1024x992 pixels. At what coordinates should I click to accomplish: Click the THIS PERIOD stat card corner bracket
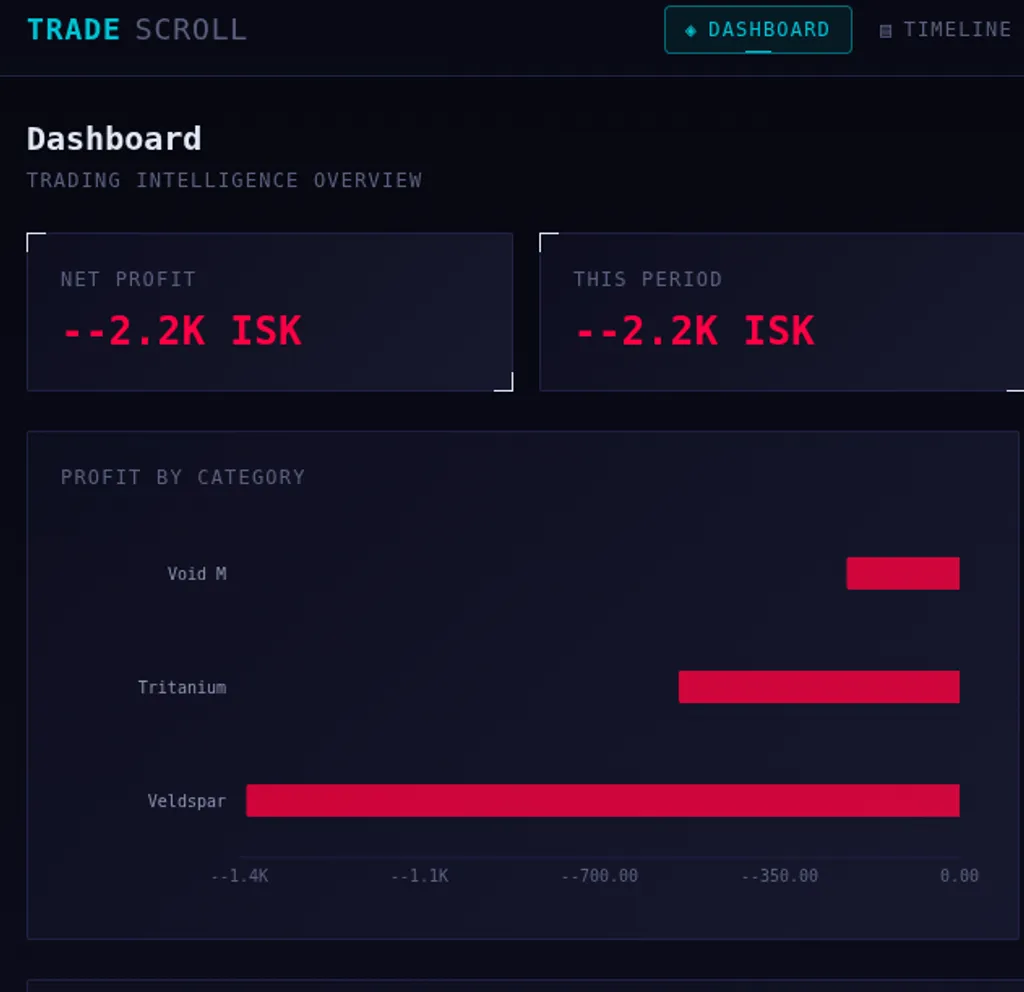point(546,238)
